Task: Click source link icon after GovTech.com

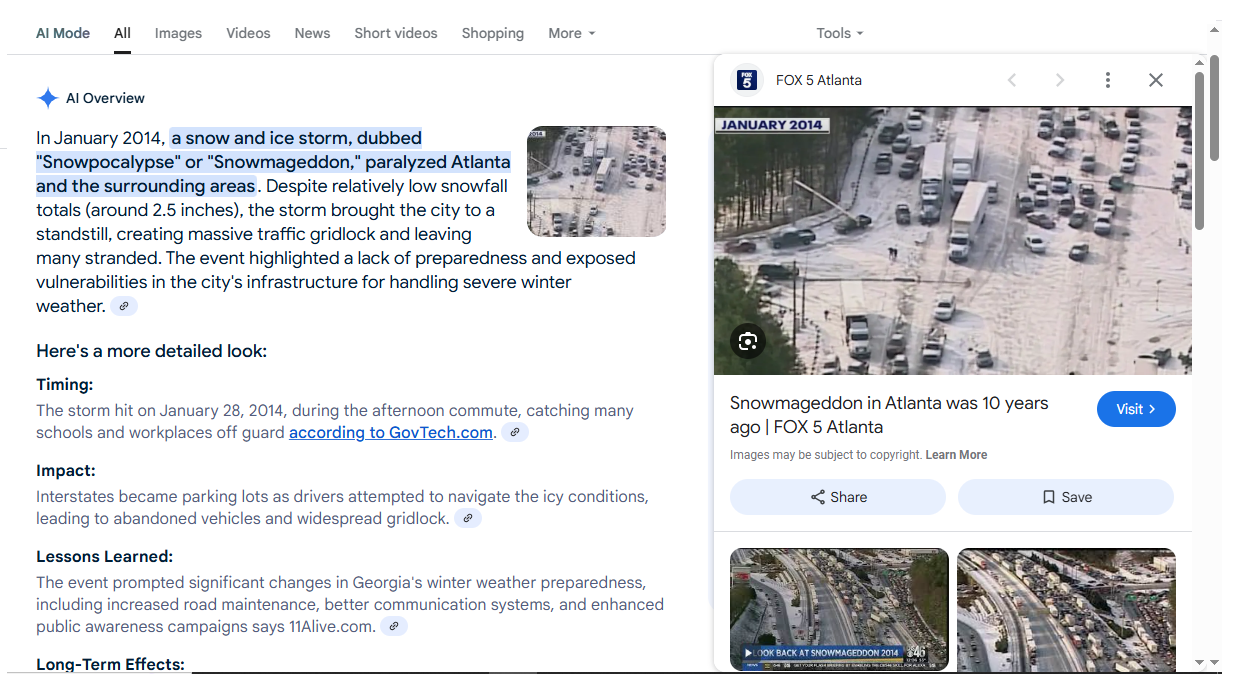Action: click(x=515, y=432)
